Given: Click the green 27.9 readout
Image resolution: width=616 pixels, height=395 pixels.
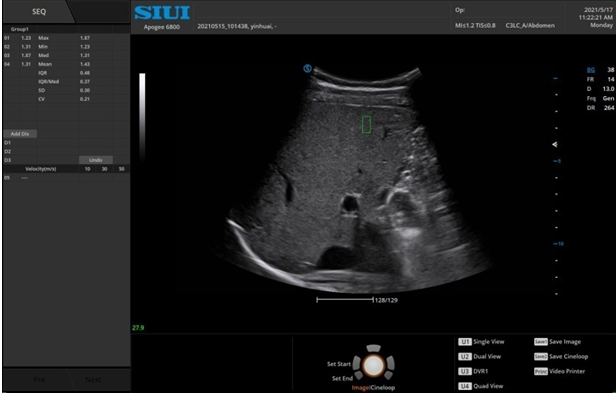Looking at the screenshot, I should coord(138,328).
